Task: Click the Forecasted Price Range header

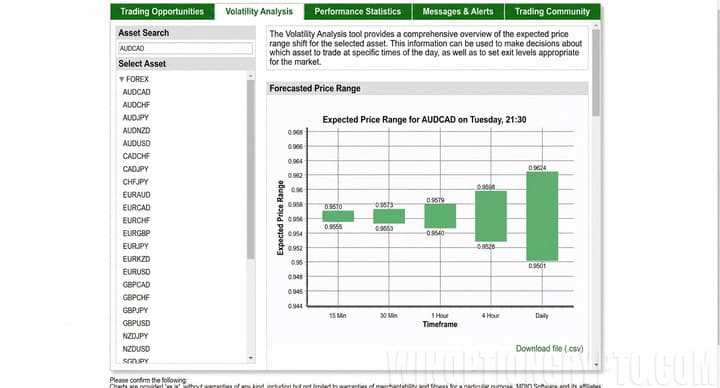Action: [427, 89]
